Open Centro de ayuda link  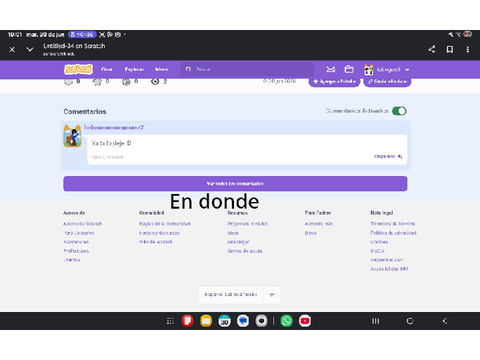[245, 251]
